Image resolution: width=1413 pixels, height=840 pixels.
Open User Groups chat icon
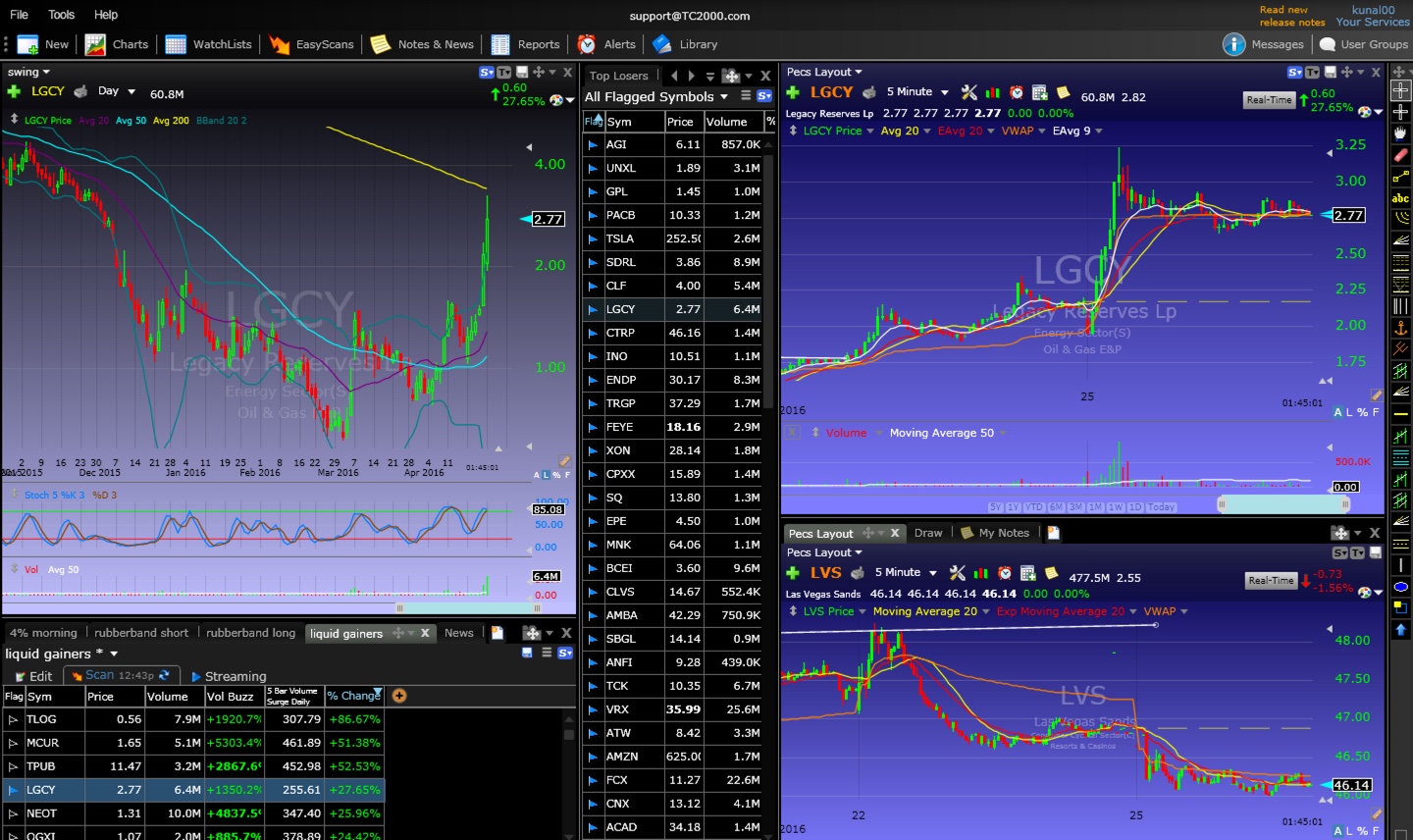point(1328,44)
